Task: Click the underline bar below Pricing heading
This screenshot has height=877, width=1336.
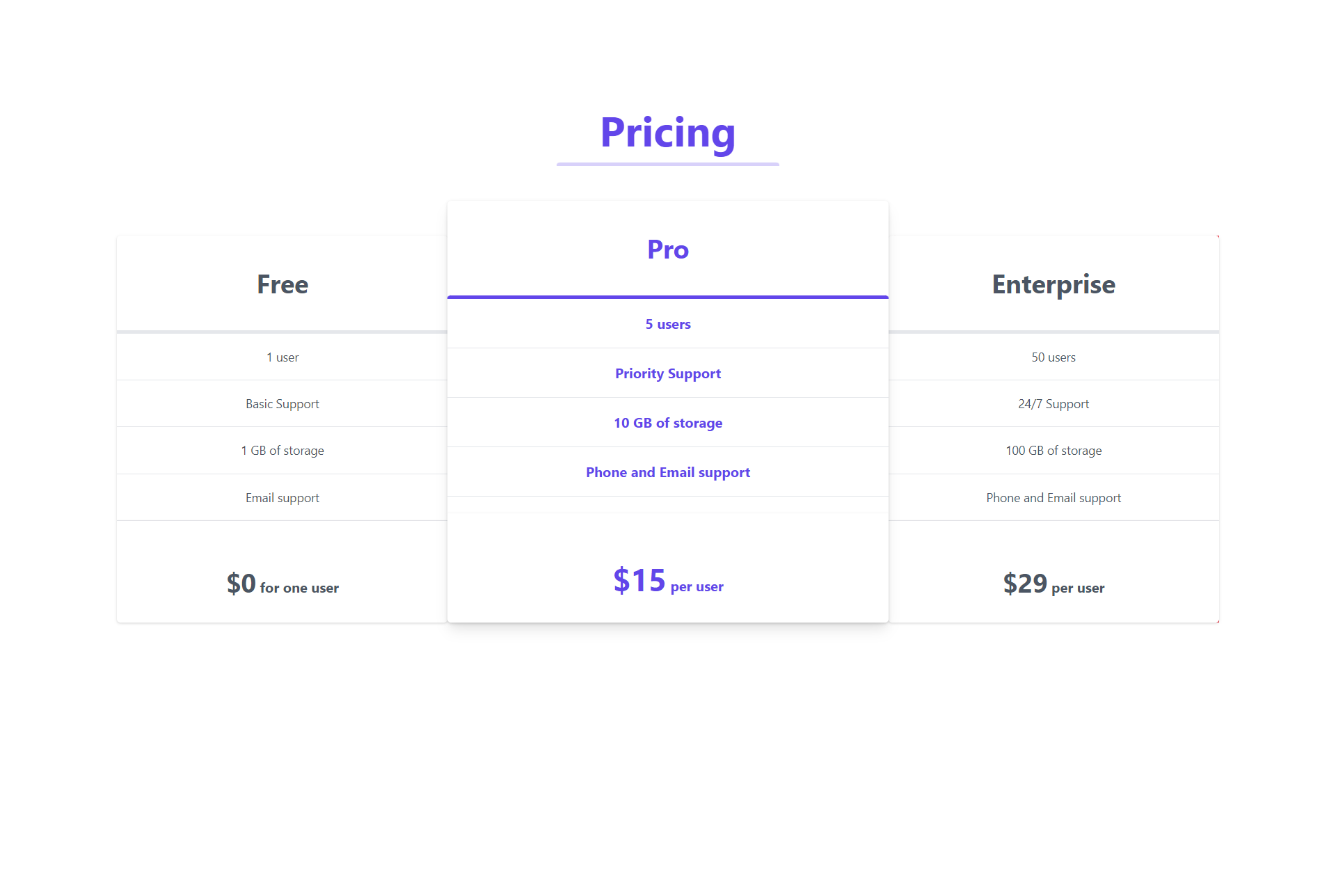Action: tap(667, 161)
